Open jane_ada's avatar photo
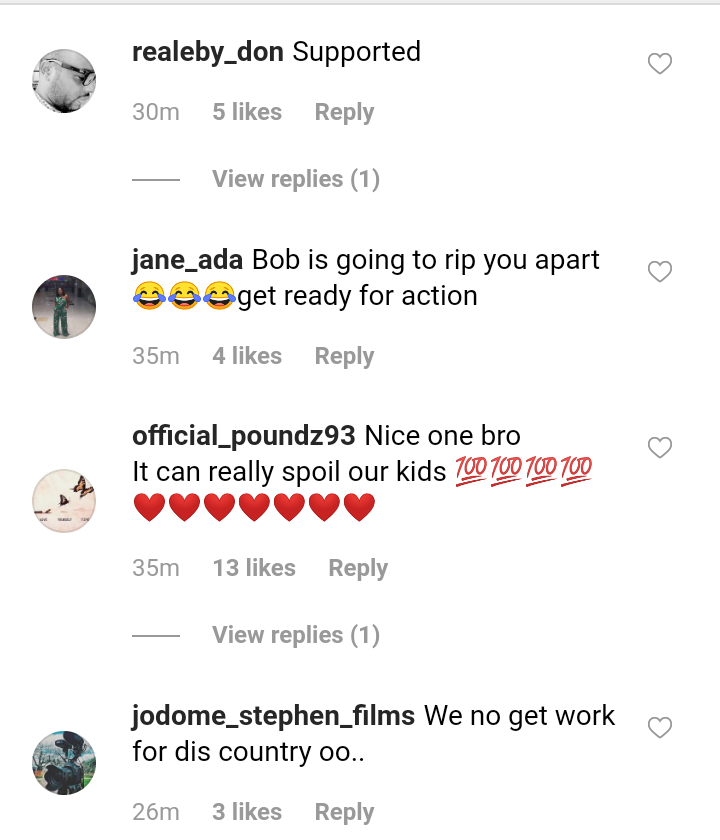This screenshot has width=720, height=840. pyautogui.click(x=64, y=307)
